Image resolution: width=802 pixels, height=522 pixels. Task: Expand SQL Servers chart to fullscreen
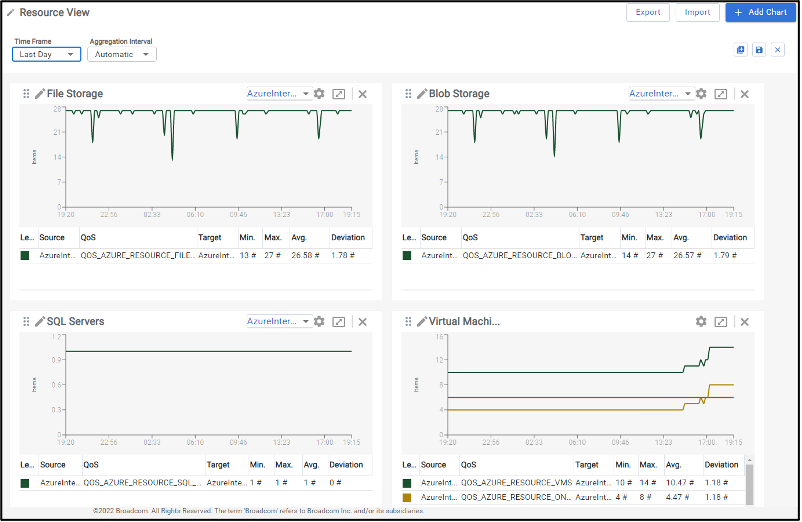click(x=339, y=322)
